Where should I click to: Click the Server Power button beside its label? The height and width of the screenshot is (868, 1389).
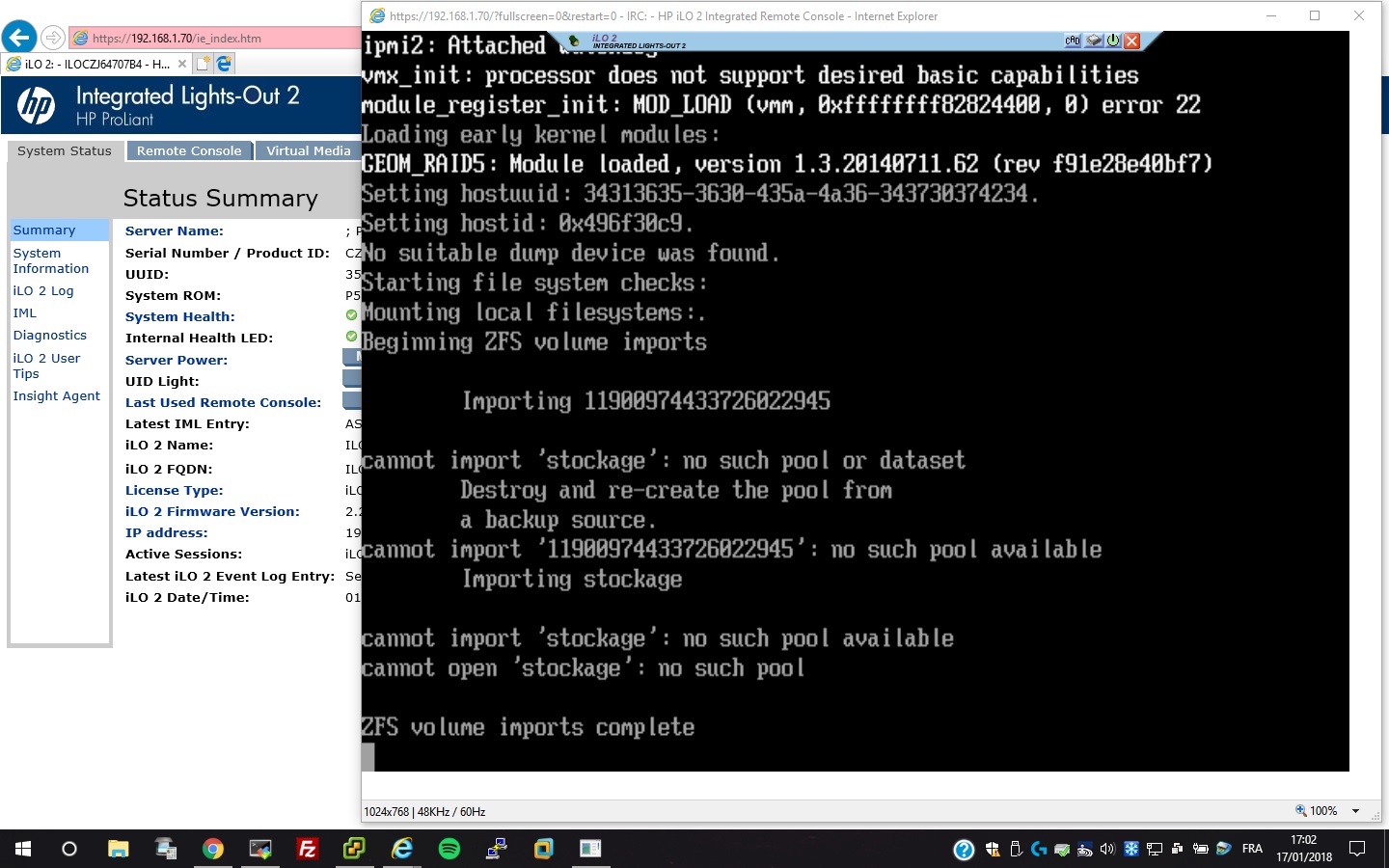(352, 357)
